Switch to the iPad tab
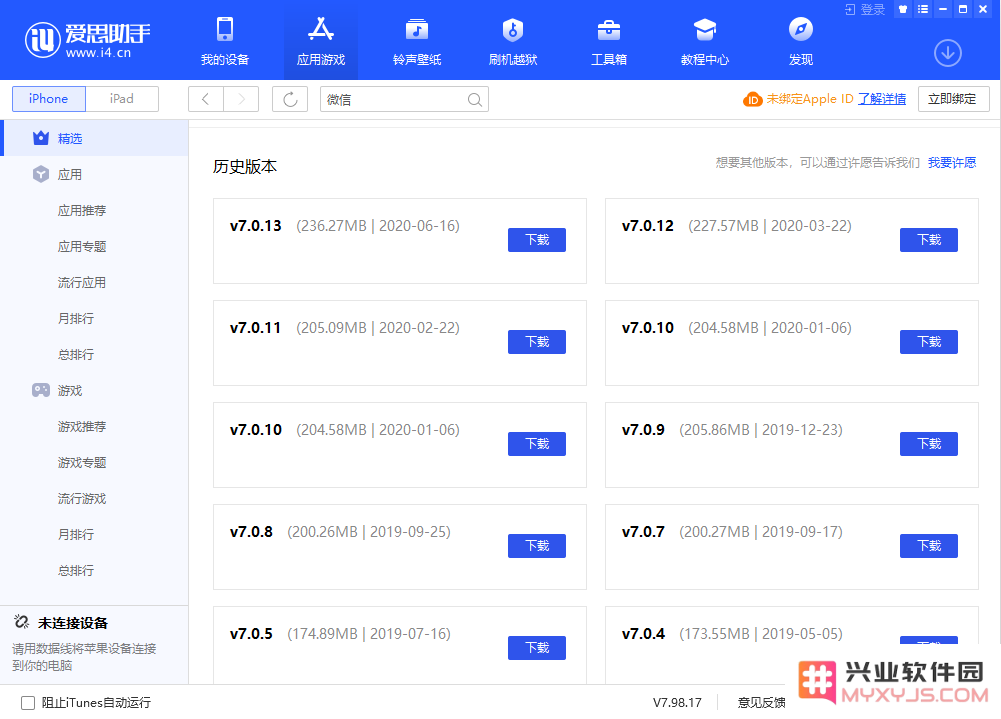Viewport: 1001px width, 719px height. [122, 99]
